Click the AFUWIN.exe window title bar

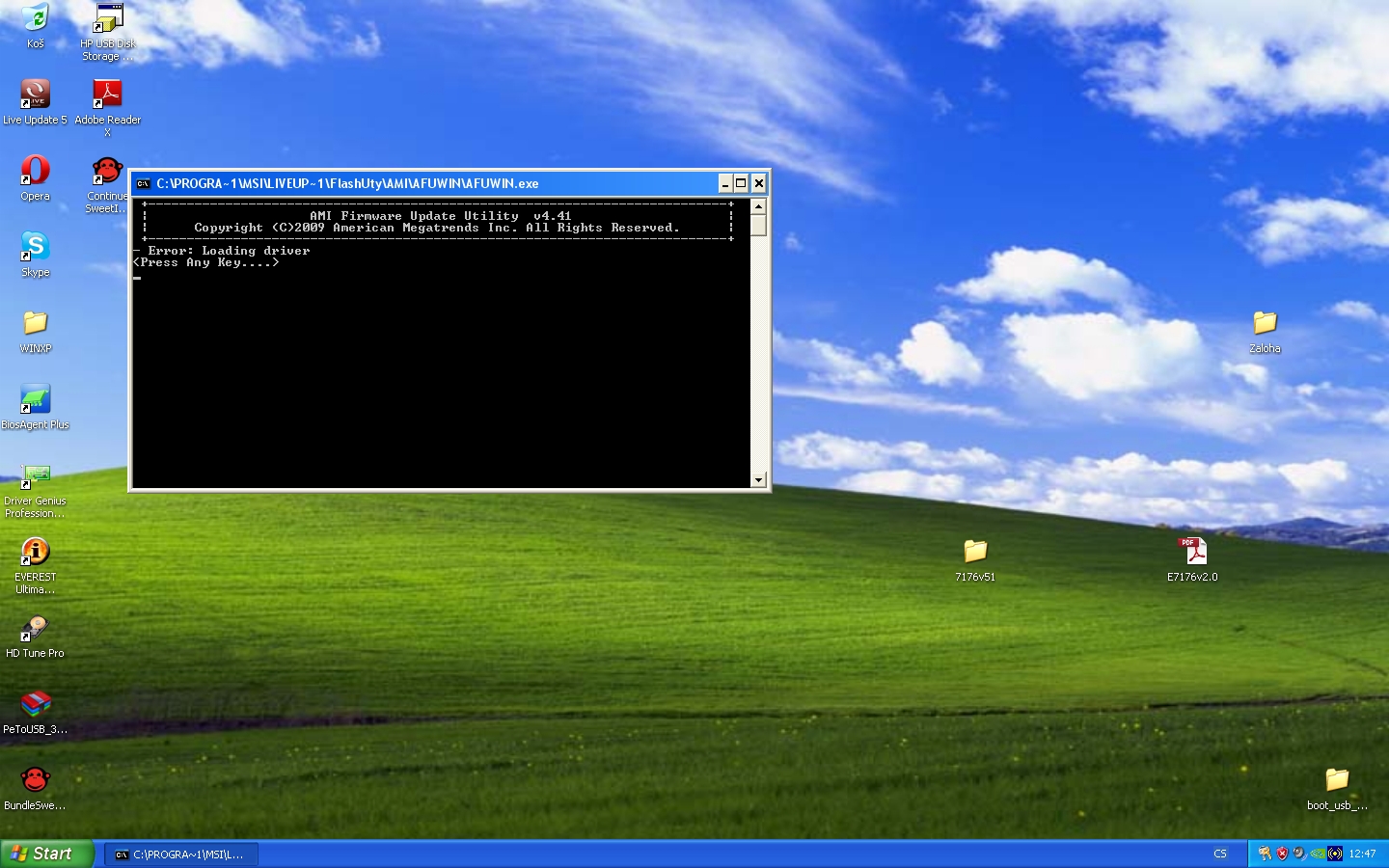pyautogui.click(x=449, y=183)
